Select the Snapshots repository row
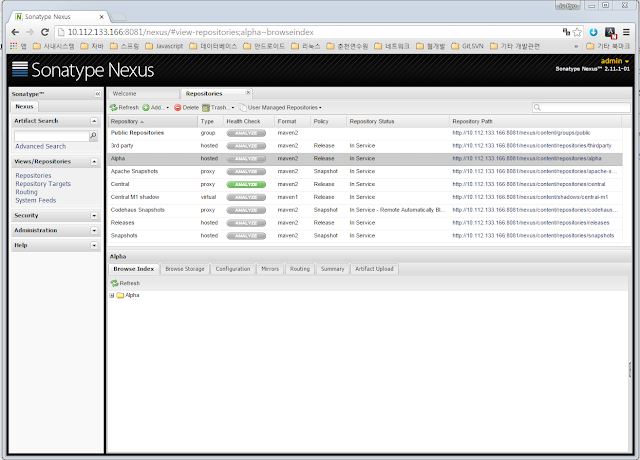 point(365,236)
